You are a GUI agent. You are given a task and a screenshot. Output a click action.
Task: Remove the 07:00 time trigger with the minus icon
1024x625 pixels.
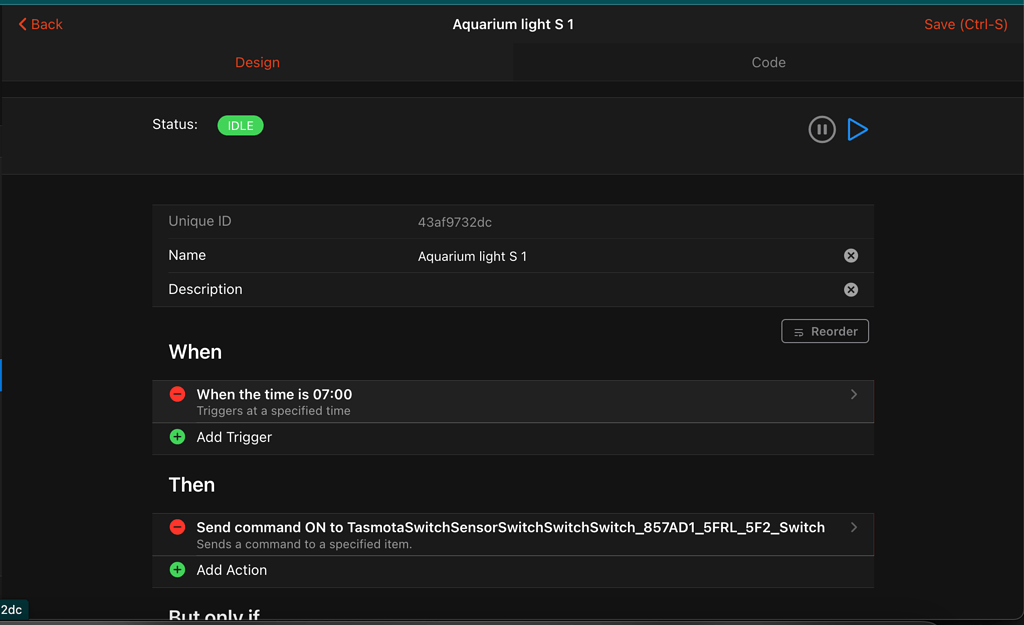[177, 394]
